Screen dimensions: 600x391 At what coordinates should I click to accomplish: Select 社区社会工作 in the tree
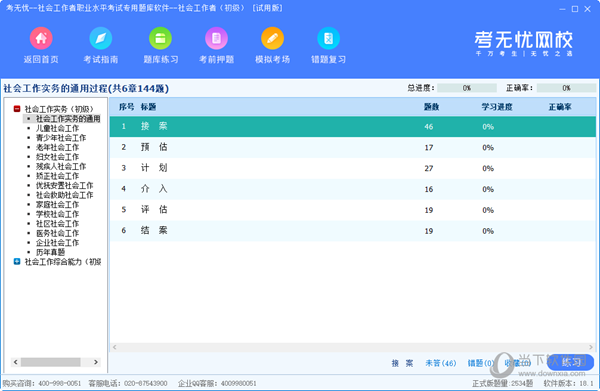click(x=57, y=224)
